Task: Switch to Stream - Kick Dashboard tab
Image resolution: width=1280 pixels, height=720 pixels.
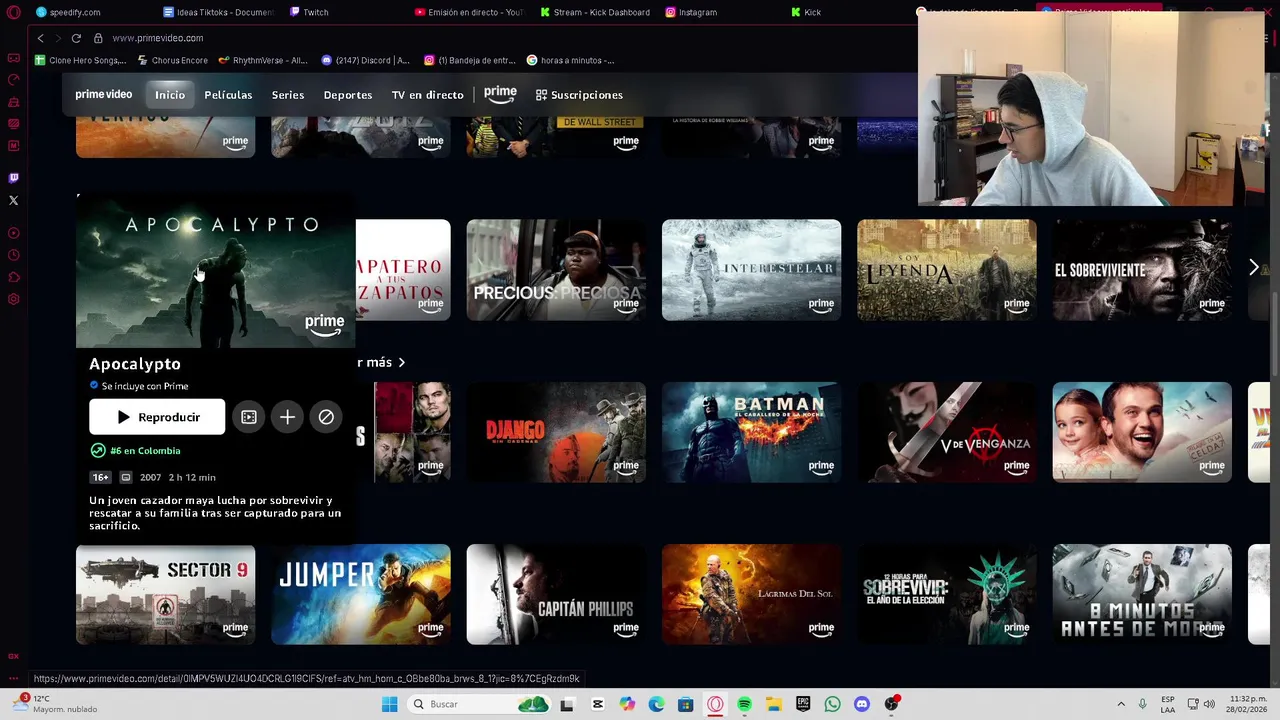Action: (x=594, y=12)
